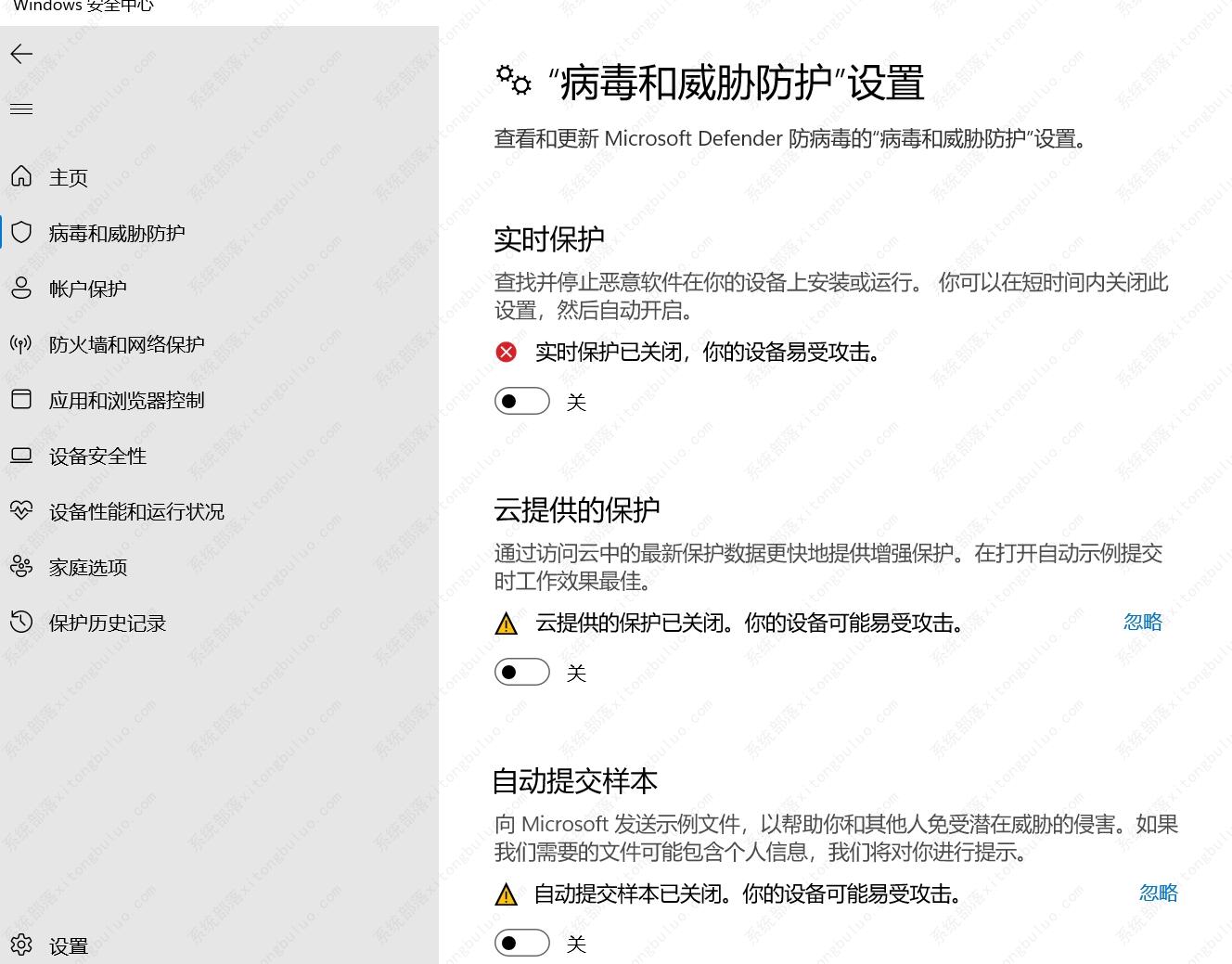Click the home icon for 主页
Viewport: 1232px width, 964px height.
coord(21,176)
